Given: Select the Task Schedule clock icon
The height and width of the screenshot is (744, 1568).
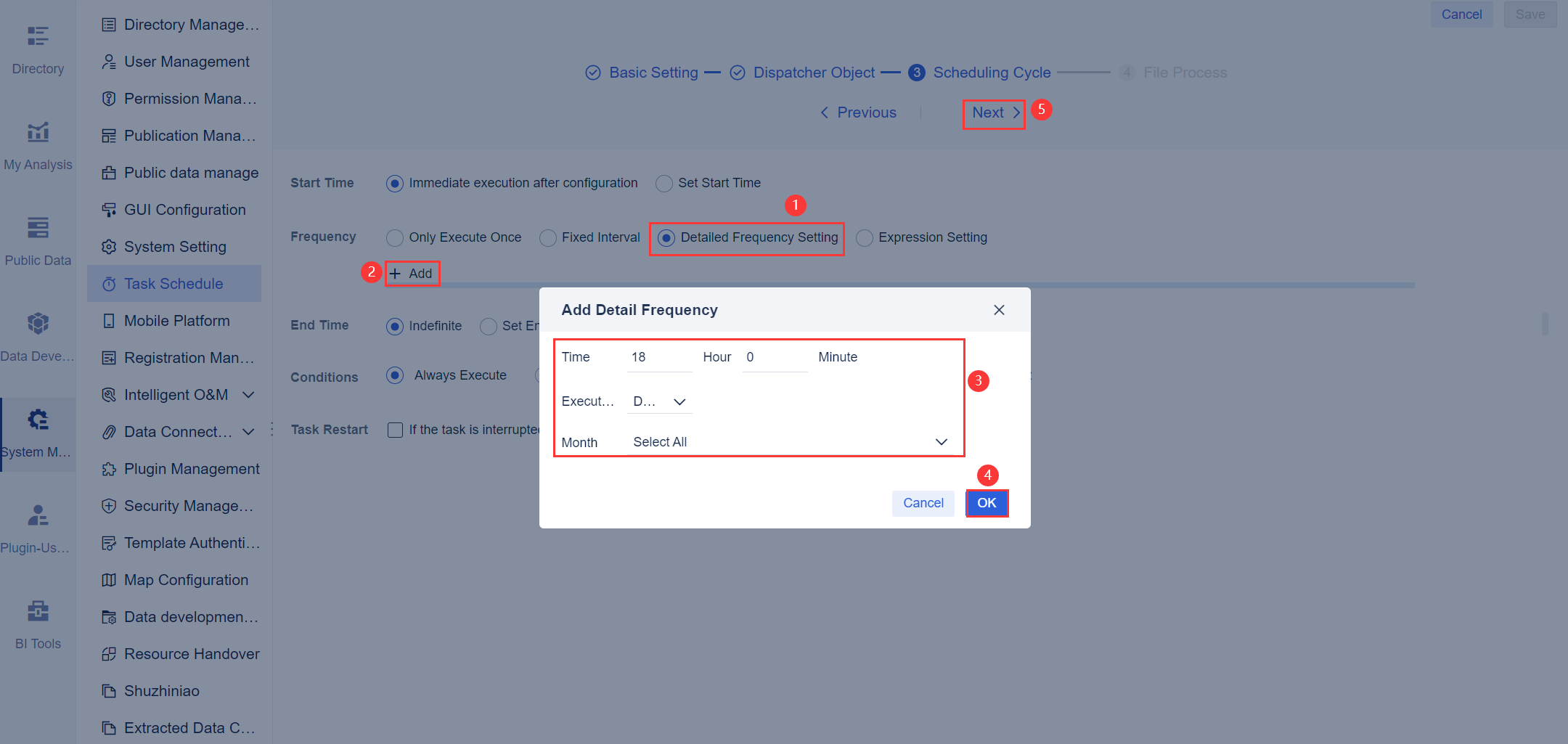Looking at the screenshot, I should coord(108,283).
